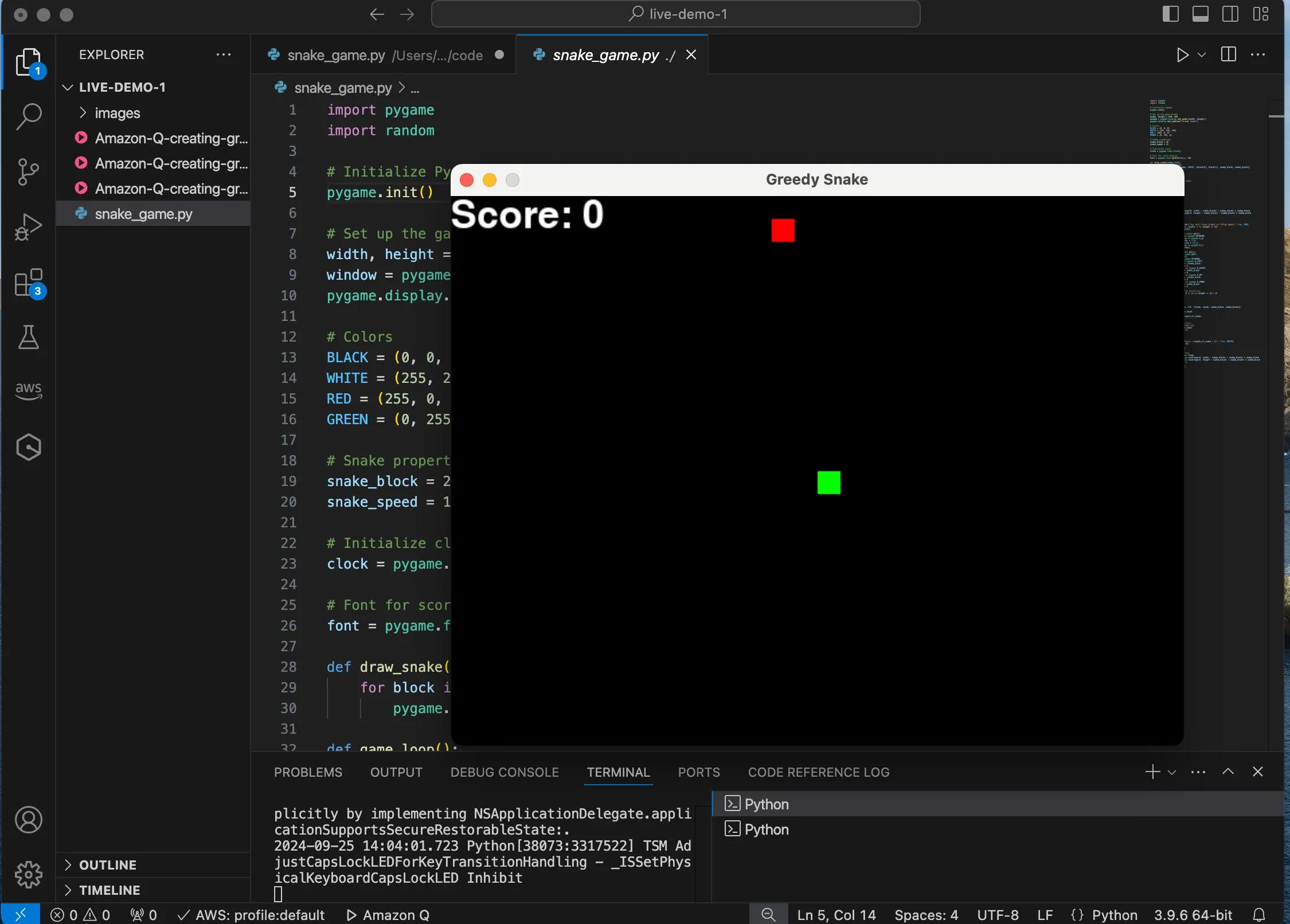Open Explorer views and more actions menu
Image resolution: width=1290 pixels, height=924 pixels.
tap(224, 55)
